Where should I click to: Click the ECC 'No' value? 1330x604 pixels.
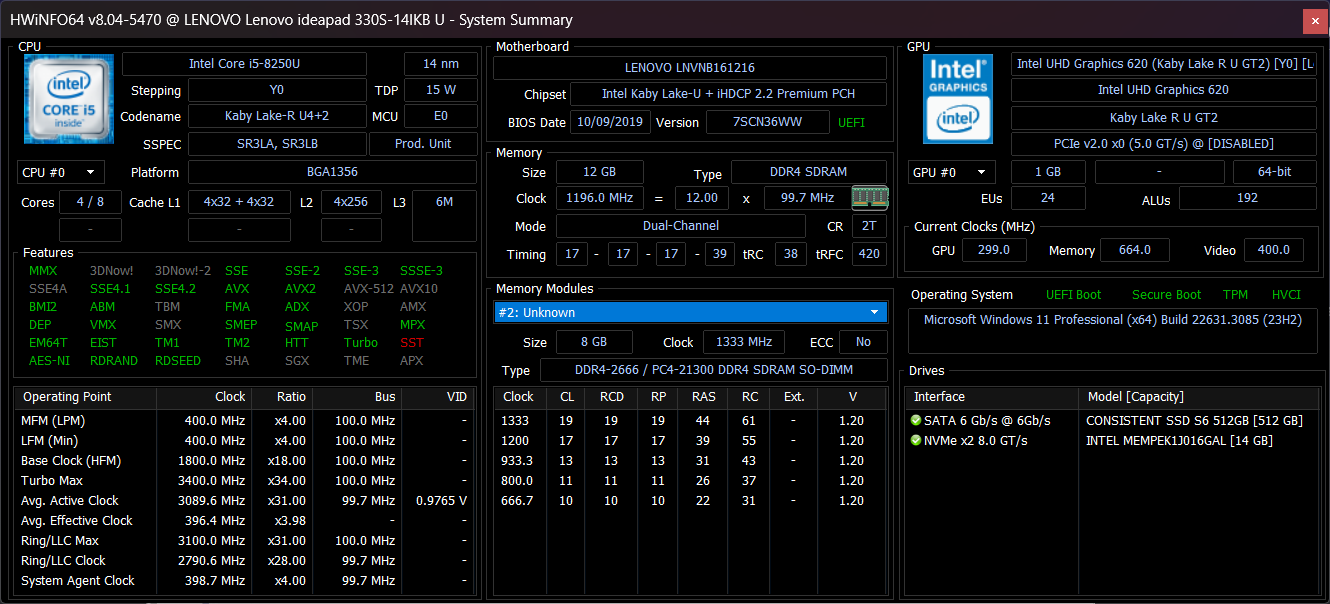863,342
